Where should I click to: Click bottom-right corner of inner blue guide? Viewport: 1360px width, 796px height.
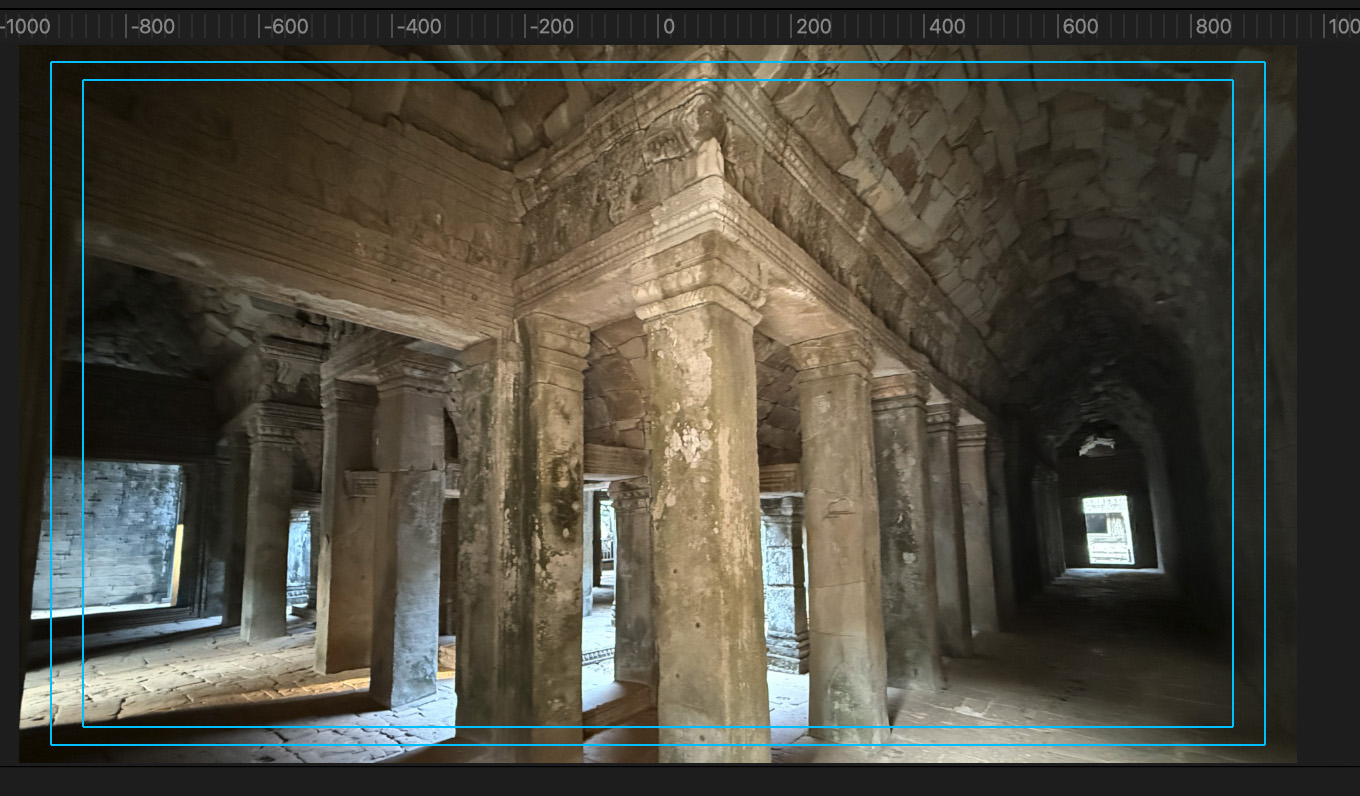click(x=1232, y=726)
